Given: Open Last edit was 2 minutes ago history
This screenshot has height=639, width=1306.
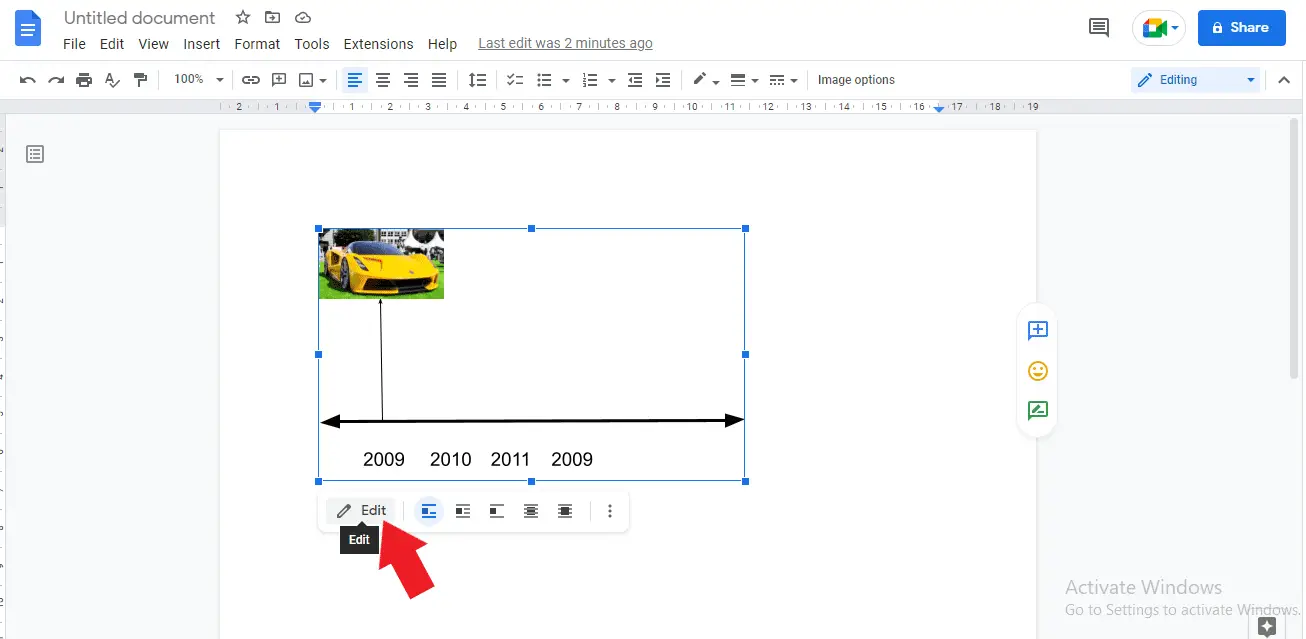Looking at the screenshot, I should coord(565,43).
